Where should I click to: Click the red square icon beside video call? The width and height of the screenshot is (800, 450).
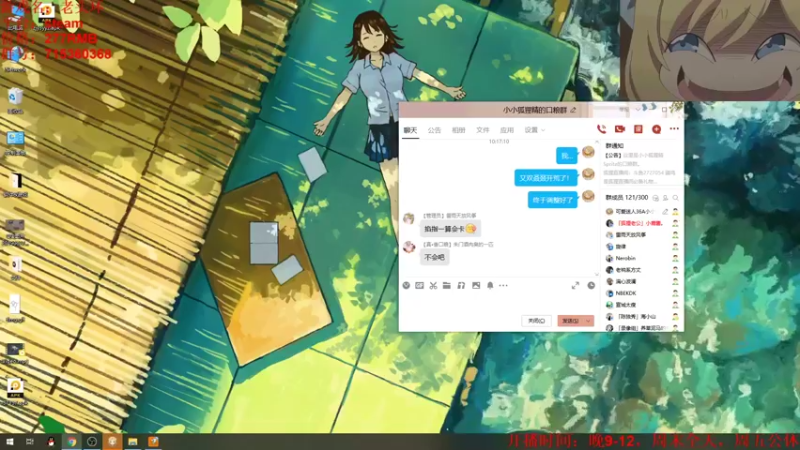tap(638, 129)
